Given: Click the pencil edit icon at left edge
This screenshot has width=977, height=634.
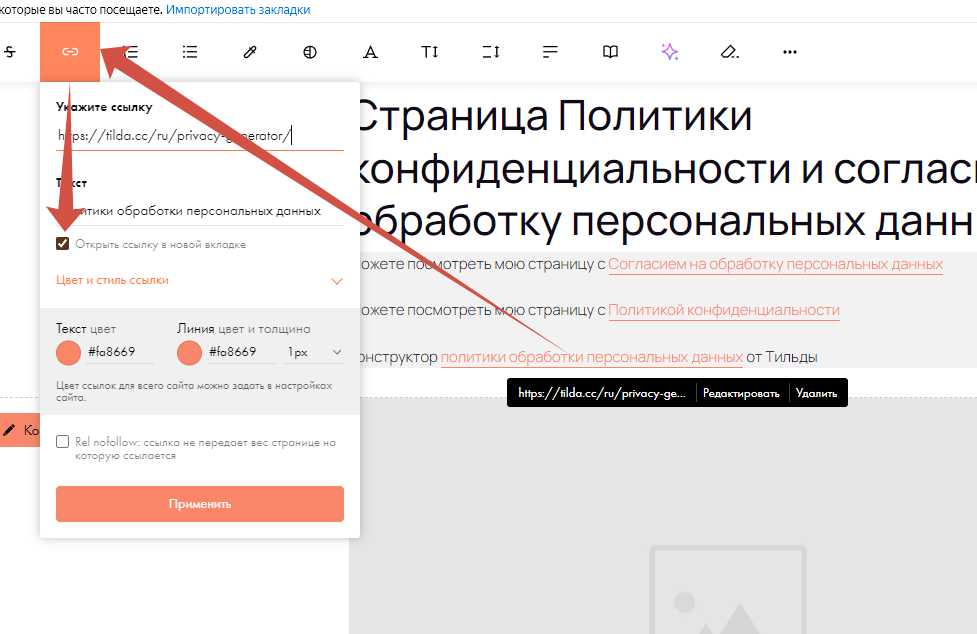Looking at the screenshot, I should pyautogui.click(x=9, y=430).
